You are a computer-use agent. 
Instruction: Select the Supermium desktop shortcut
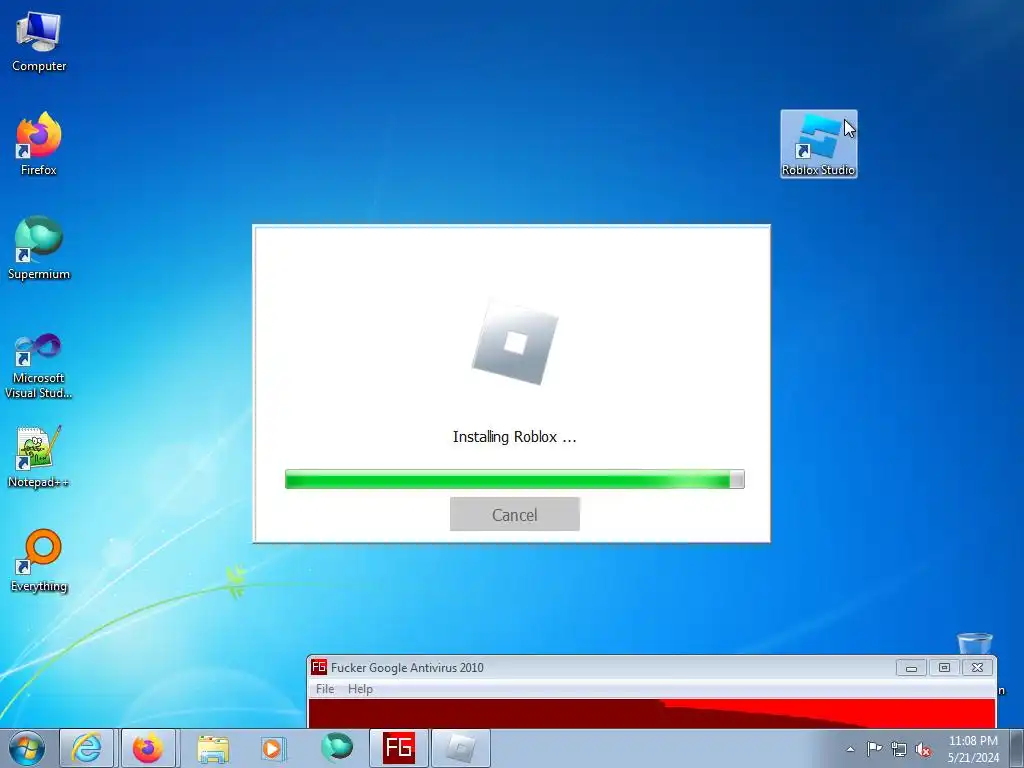tap(39, 248)
